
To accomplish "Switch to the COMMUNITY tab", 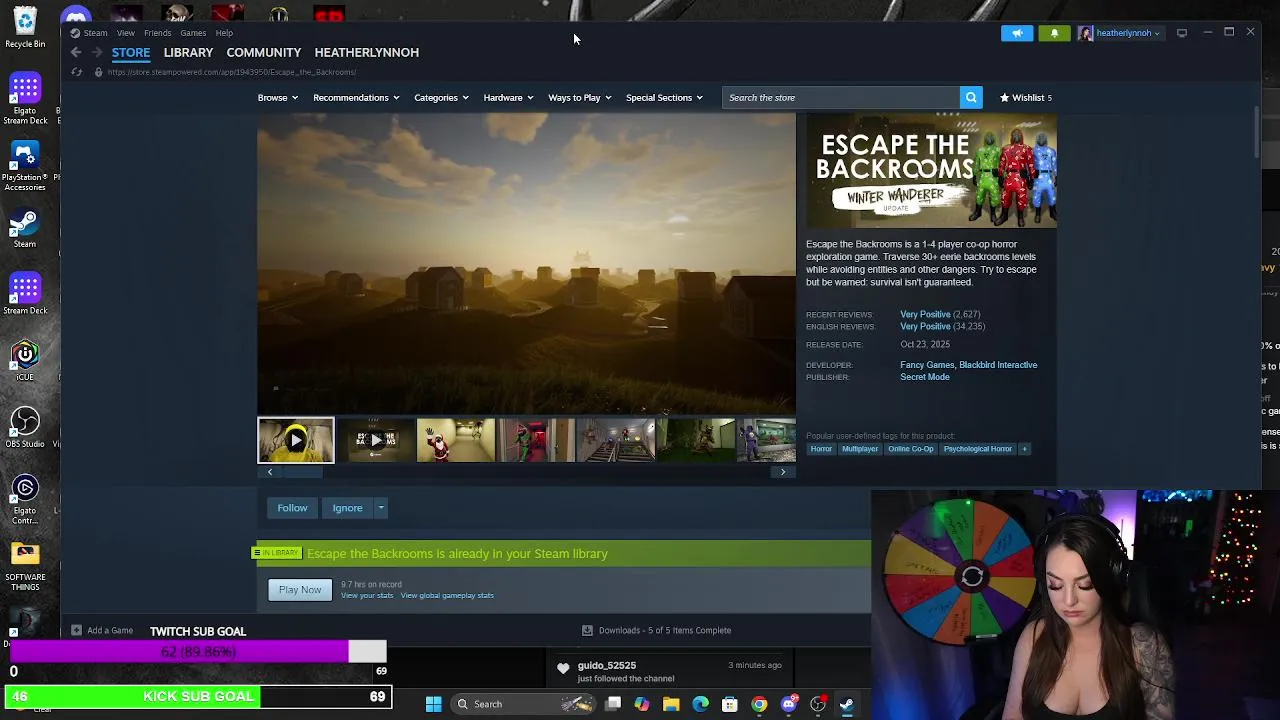I will [x=264, y=52].
